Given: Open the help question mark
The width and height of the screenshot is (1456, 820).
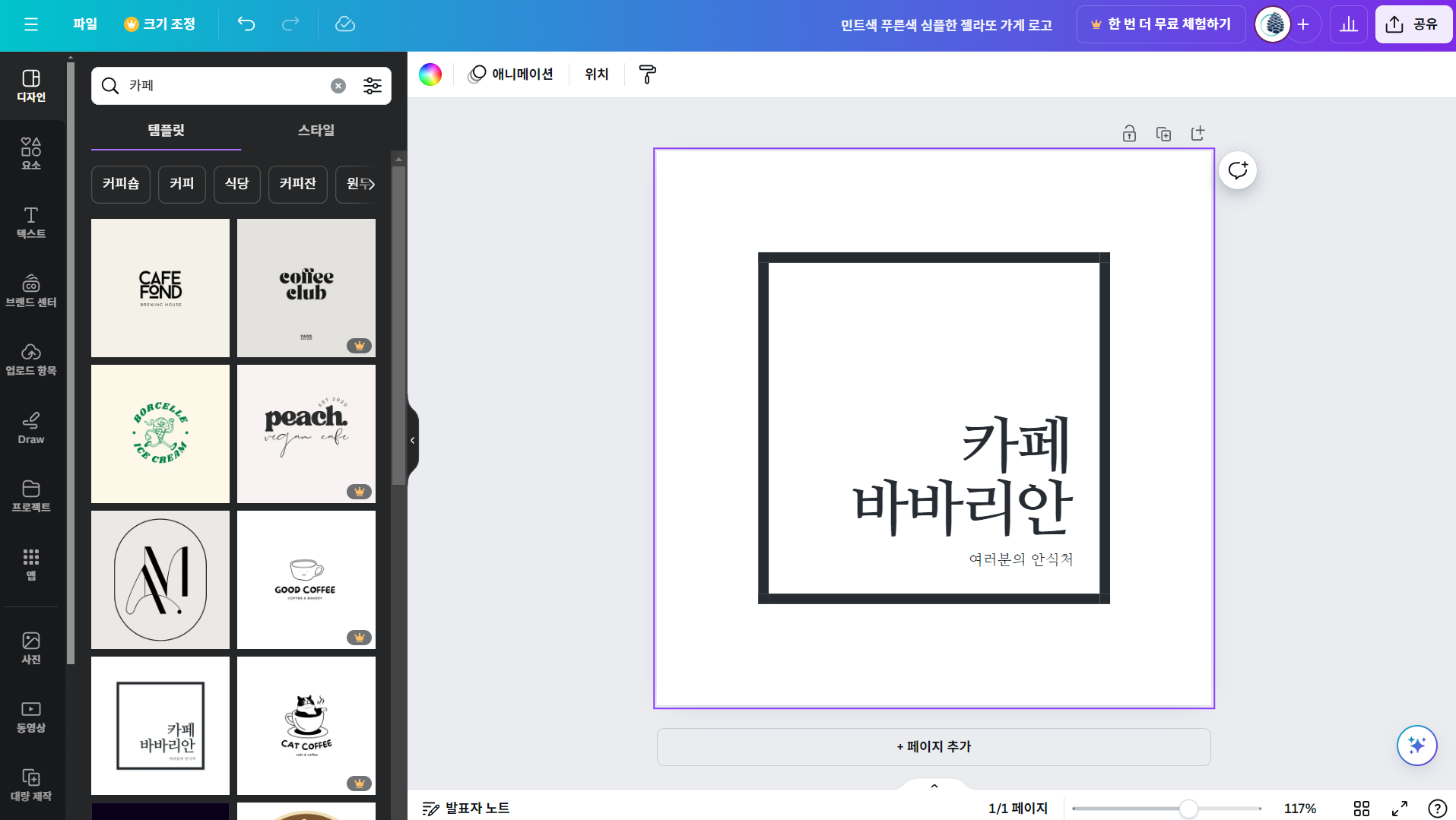Looking at the screenshot, I should pos(1437,809).
